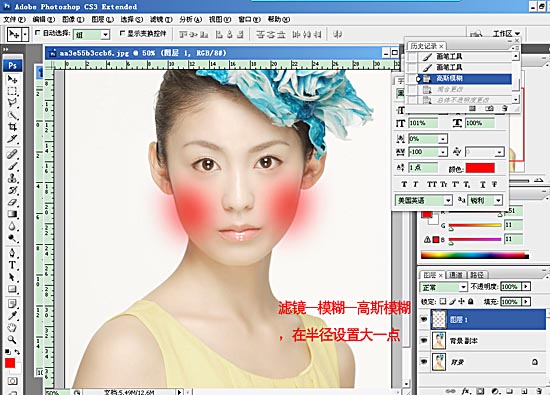Viewport: 550px width, 395px height.
Task: Enable show transform controls checkbox
Action: pos(122,33)
